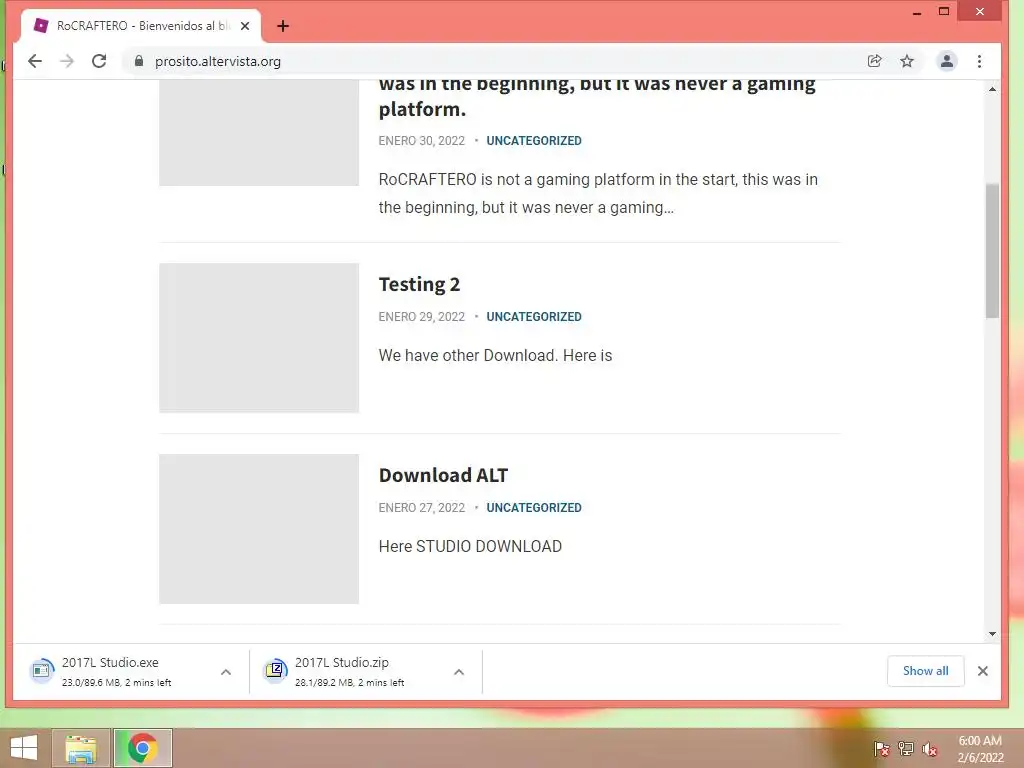Click the Chrome taskbar icon
The width and height of the screenshot is (1024, 768).
pos(142,748)
